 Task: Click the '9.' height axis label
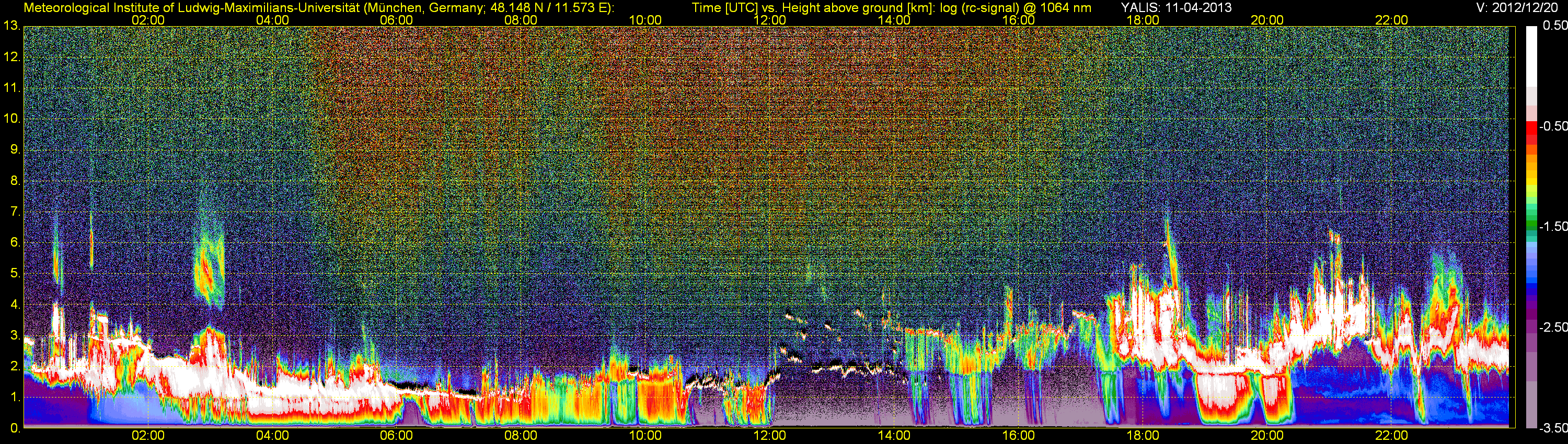[x=15, y=149]
